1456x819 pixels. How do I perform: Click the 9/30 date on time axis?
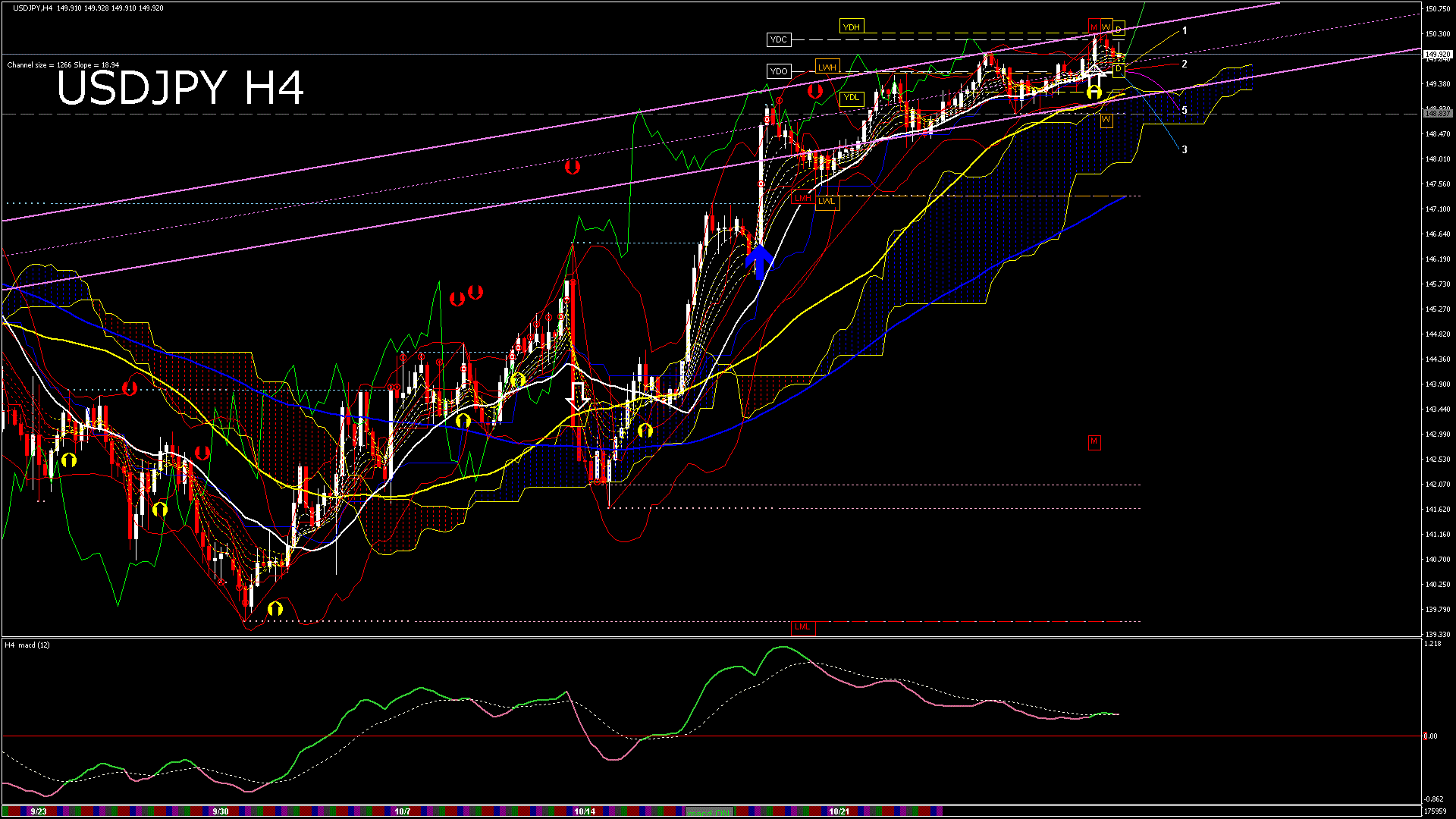point(221,811)
